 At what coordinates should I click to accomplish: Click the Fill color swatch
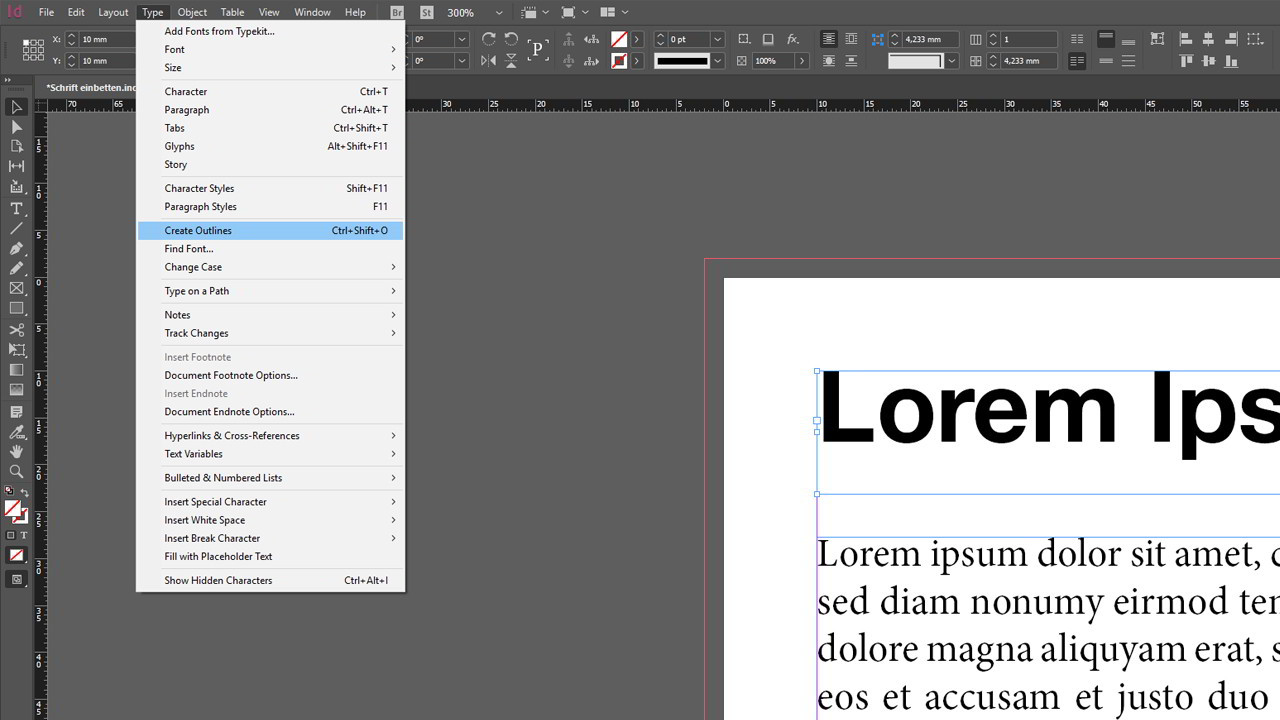point(13,508)
